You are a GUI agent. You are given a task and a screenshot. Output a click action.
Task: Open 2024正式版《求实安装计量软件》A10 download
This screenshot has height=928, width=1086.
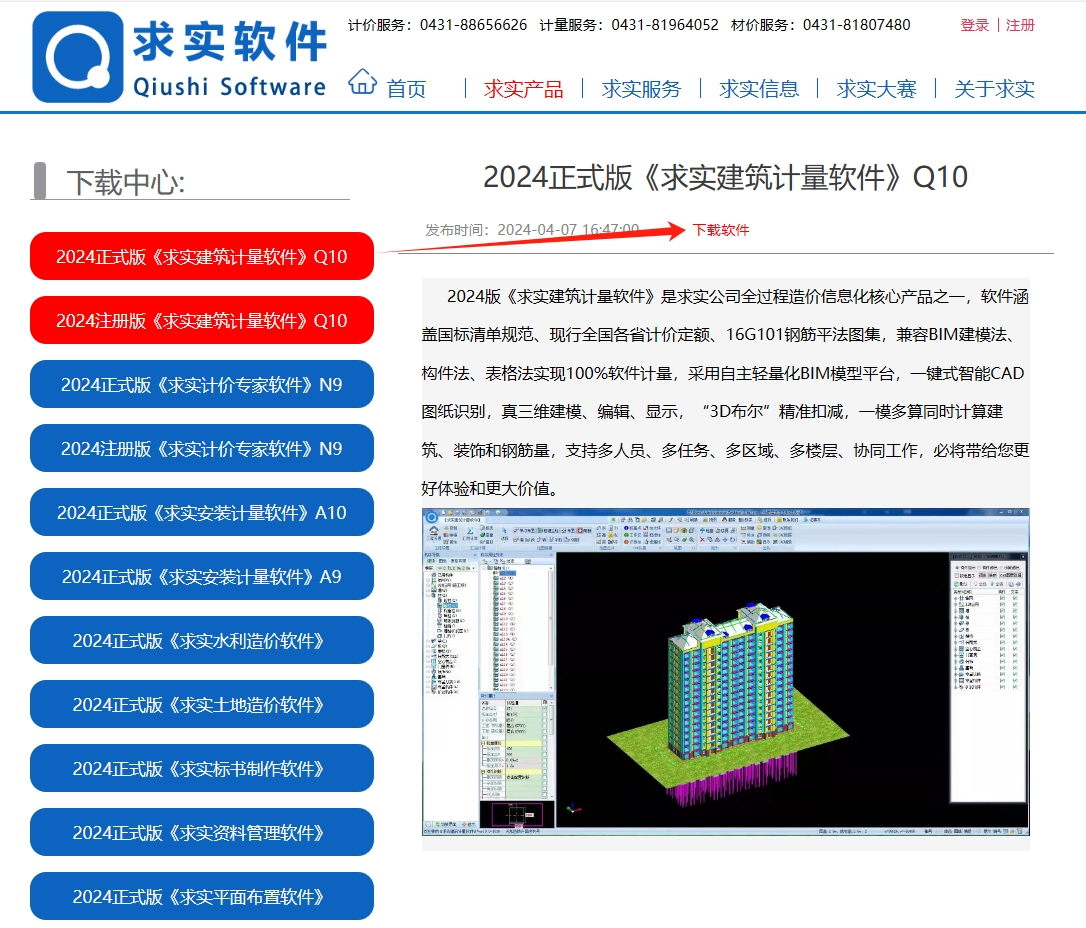[202, 512]
